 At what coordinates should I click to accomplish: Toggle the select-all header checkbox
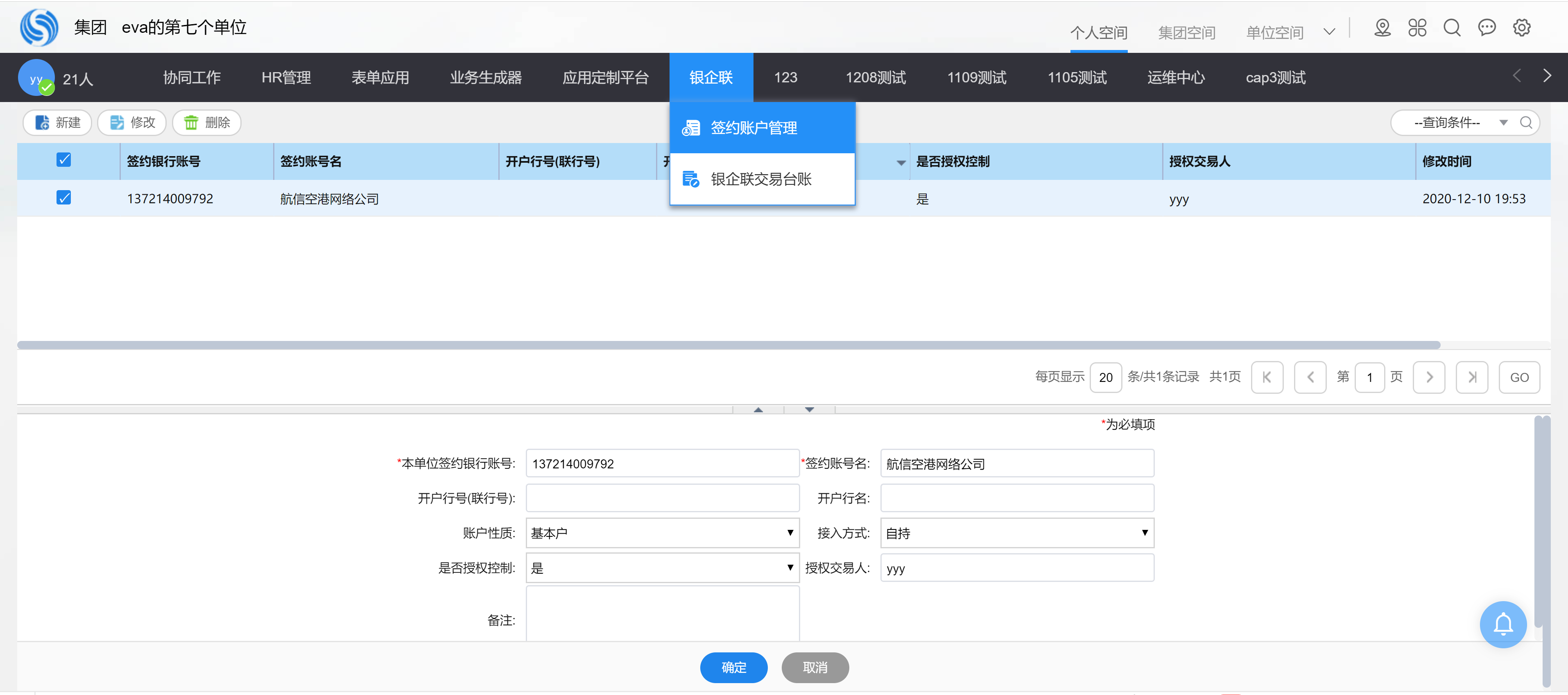tap(63, 160)
